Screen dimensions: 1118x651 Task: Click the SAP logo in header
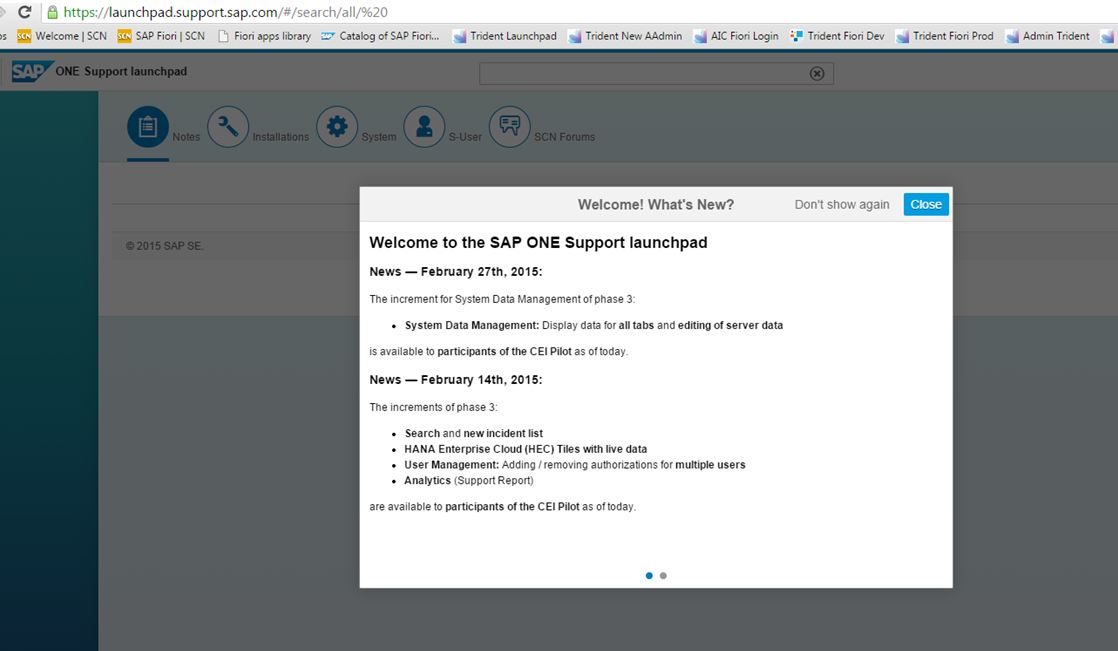click(x=31, y=71)
